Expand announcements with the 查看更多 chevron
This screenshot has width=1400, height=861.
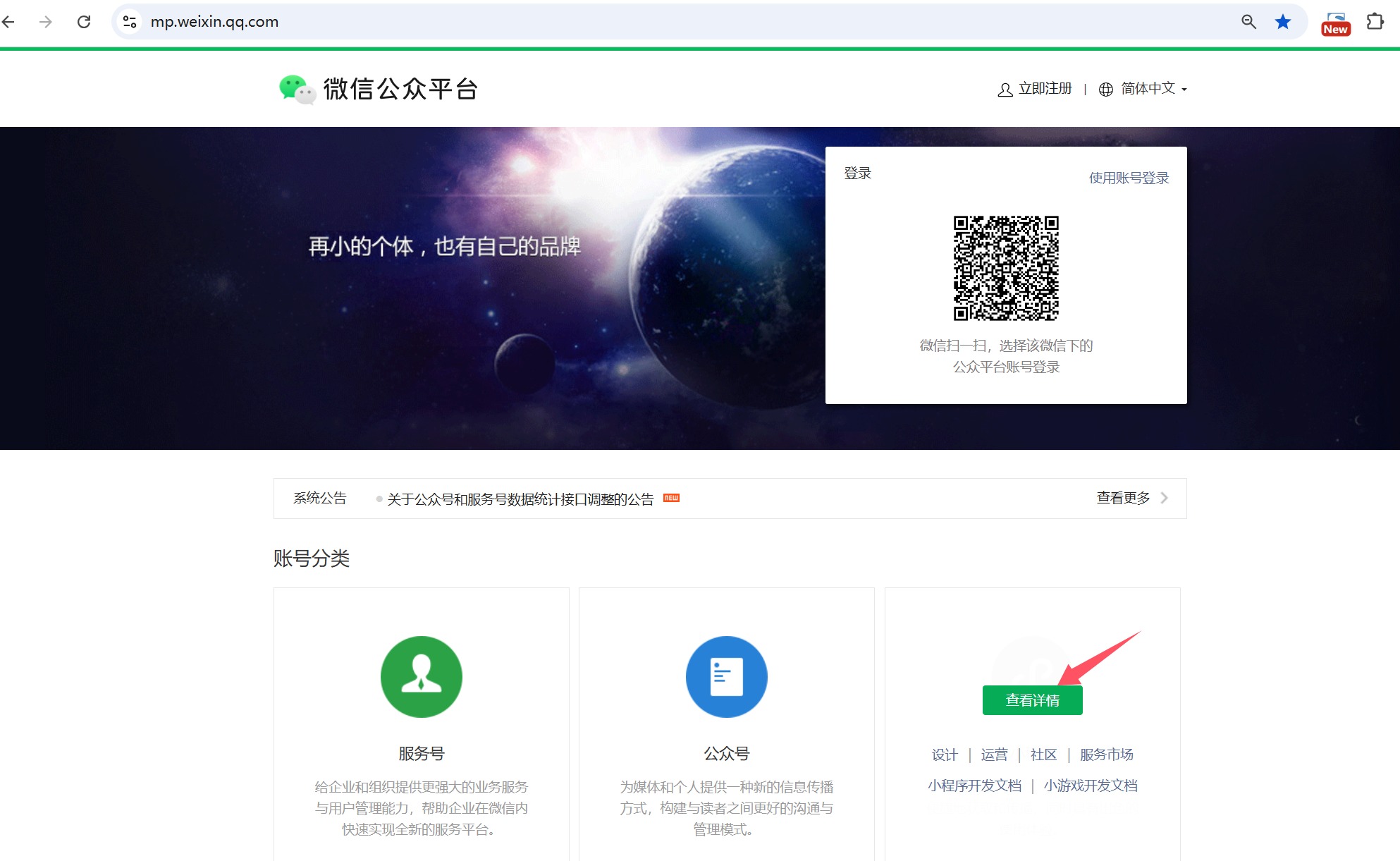(x=1165, y=498)
